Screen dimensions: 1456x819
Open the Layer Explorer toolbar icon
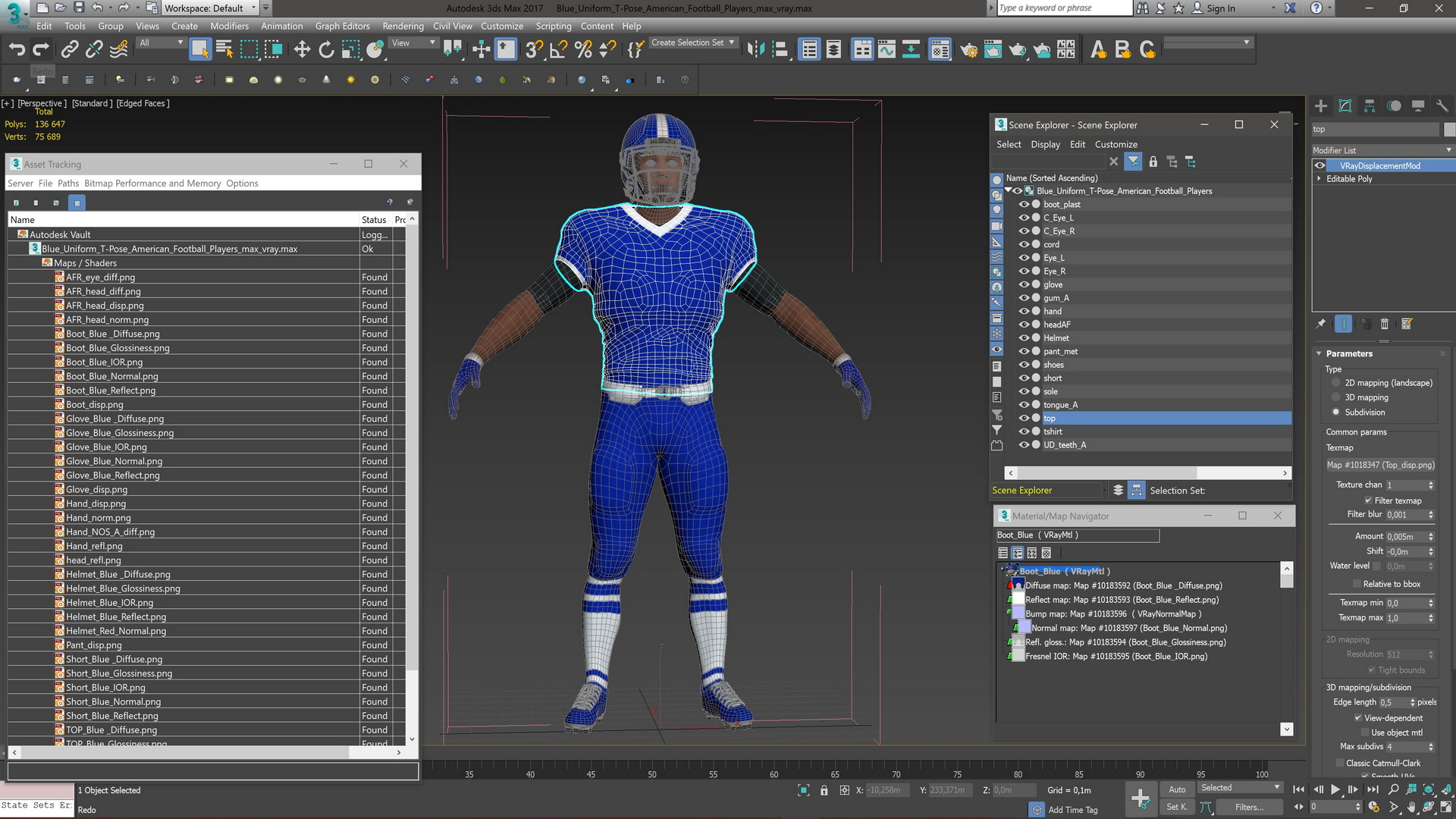[833, 50]
